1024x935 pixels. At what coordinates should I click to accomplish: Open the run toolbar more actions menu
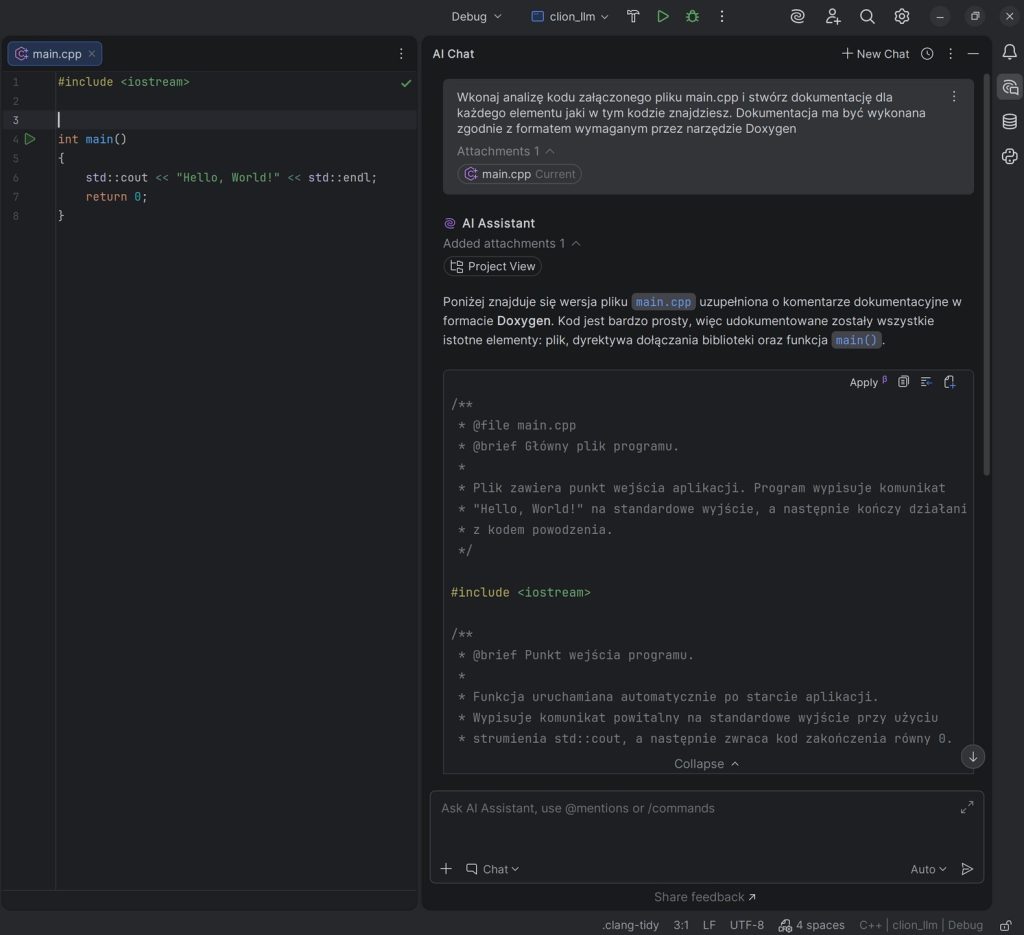click(x=722, y=16)
